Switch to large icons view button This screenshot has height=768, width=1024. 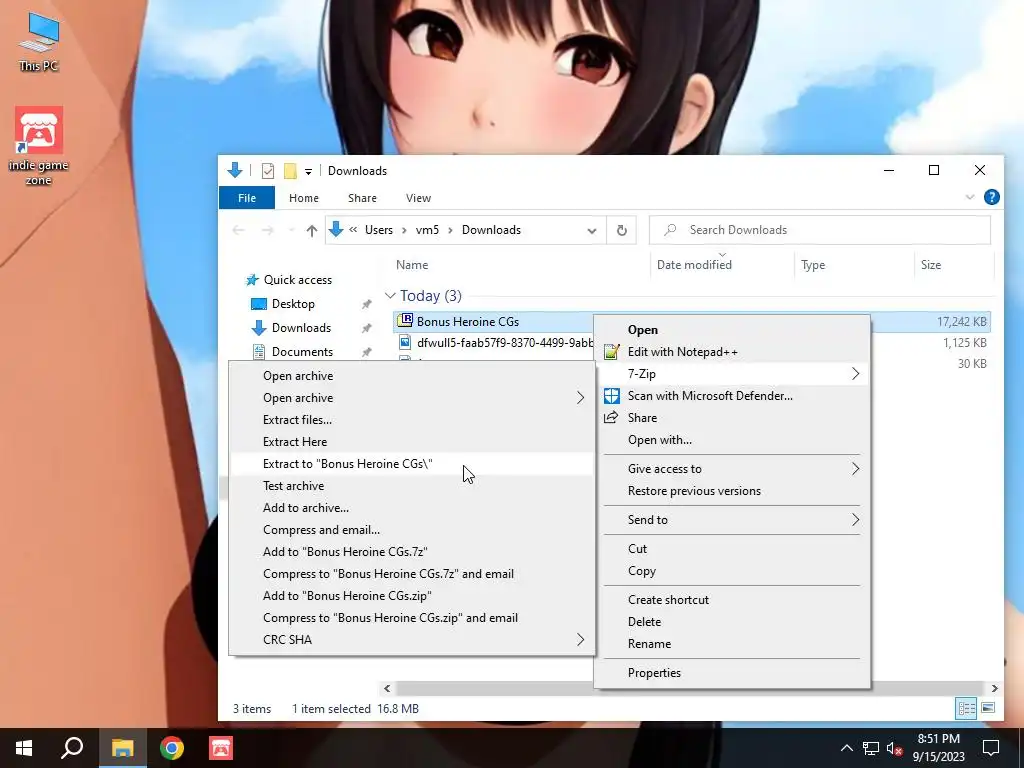988,708
